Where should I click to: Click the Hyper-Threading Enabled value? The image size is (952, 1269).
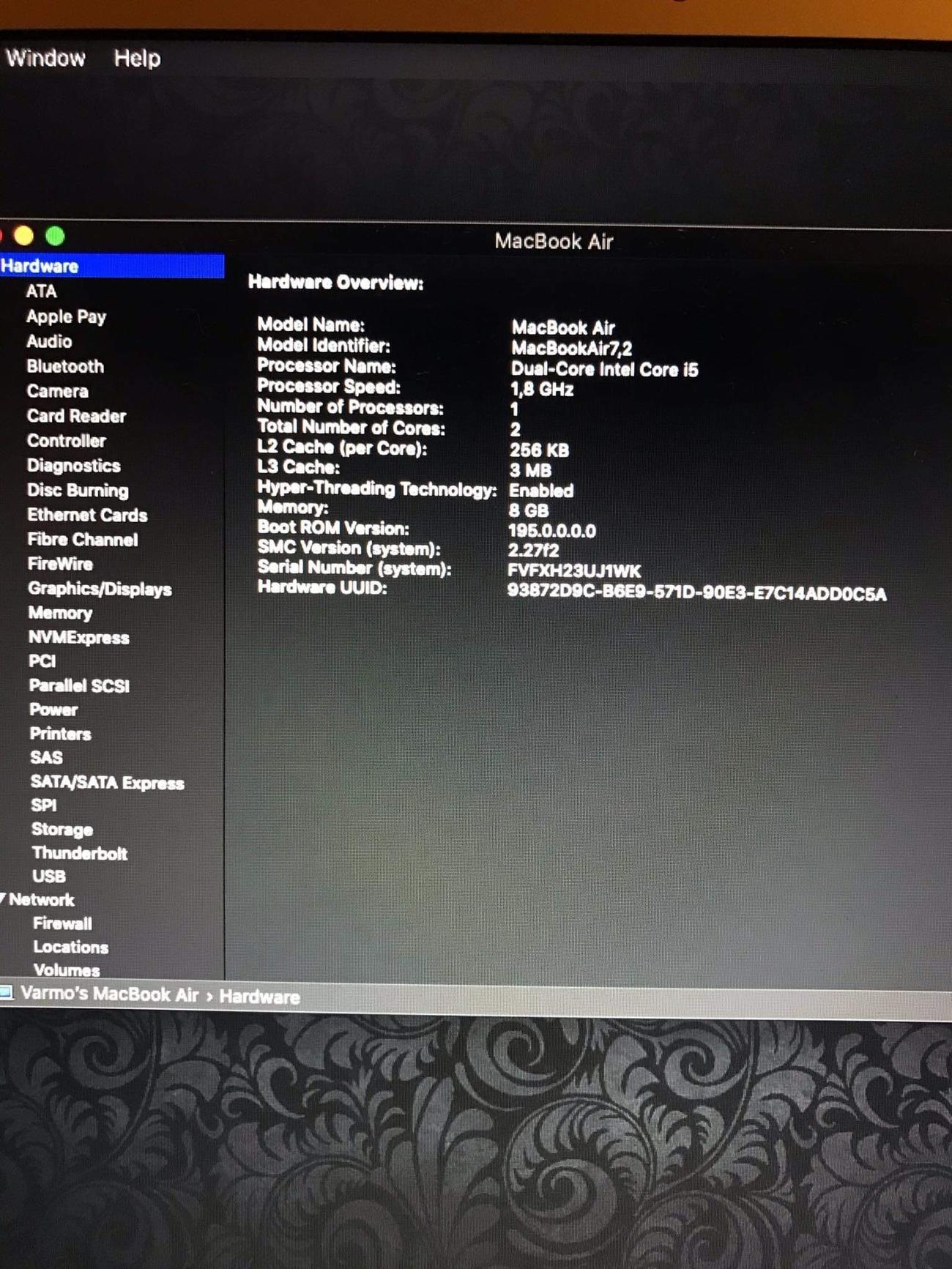(541, 491)
